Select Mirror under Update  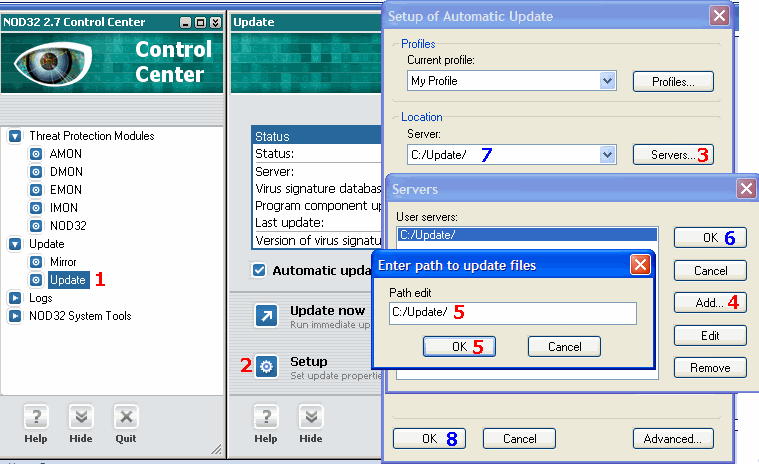point(63,262)
